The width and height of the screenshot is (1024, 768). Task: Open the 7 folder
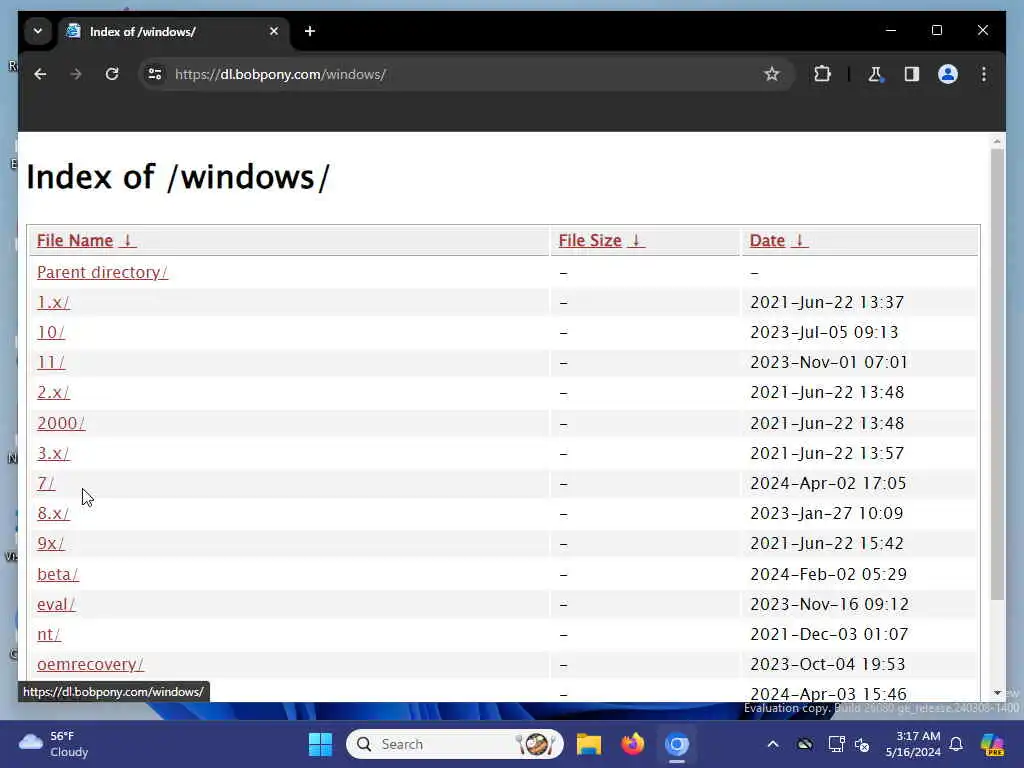coord(46,483)
